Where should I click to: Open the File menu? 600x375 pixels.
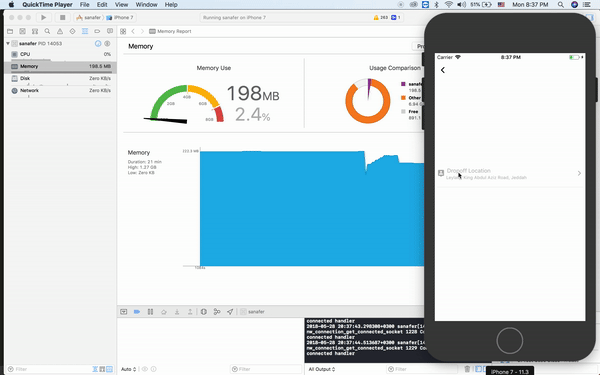[x=85, y=5]
